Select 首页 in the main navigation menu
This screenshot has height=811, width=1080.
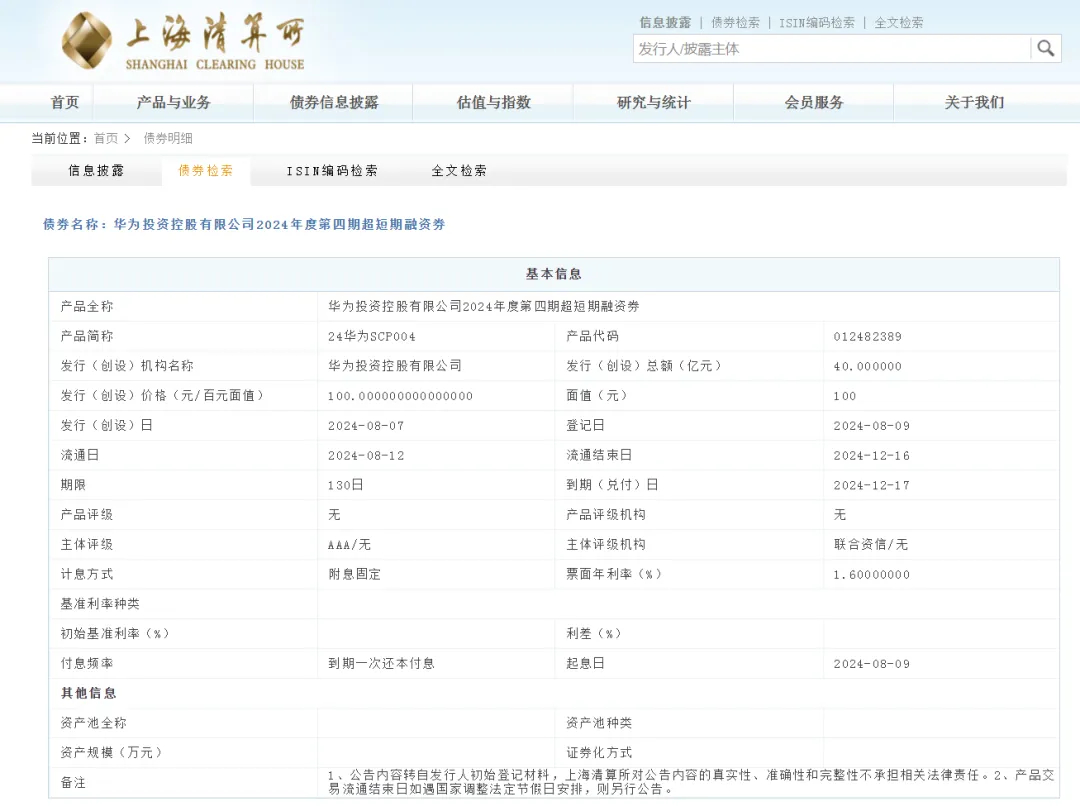click(64, 102)
